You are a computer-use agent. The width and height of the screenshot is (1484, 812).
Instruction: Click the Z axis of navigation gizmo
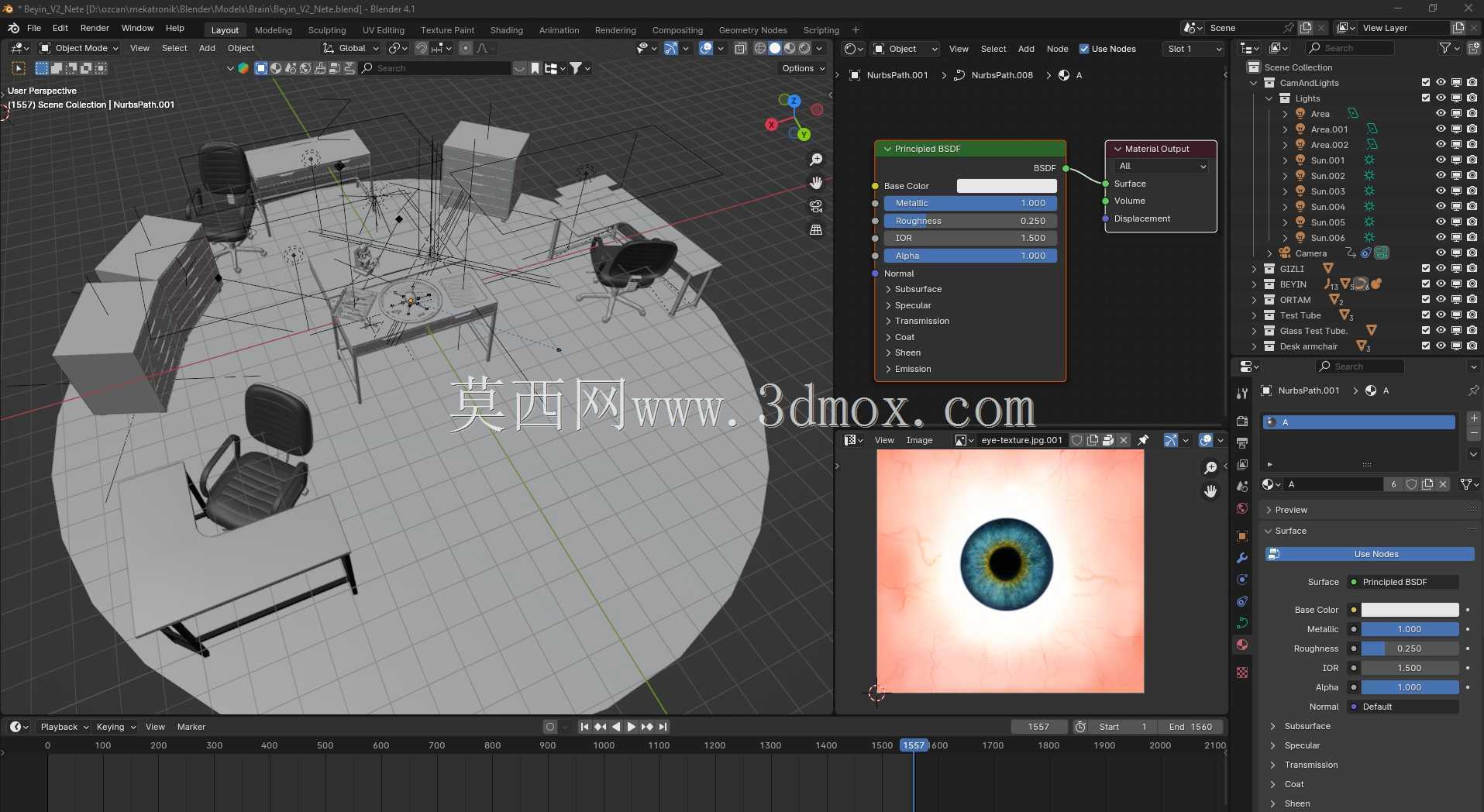794,101
